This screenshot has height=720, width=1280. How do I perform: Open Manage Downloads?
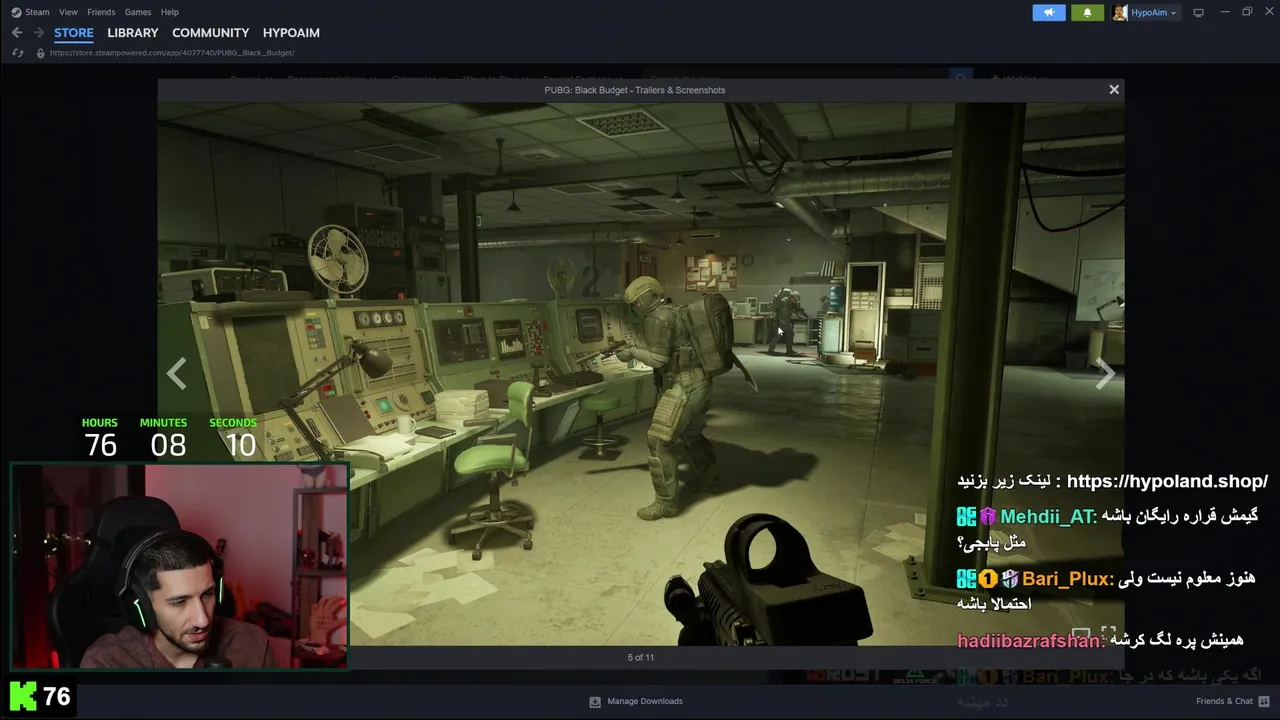click(645, 701)
